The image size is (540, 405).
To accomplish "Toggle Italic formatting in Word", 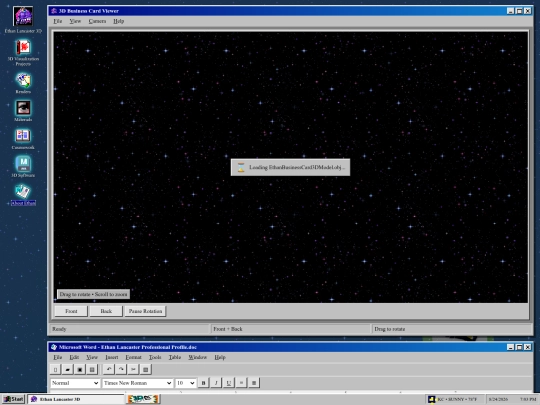I will 216,383.
